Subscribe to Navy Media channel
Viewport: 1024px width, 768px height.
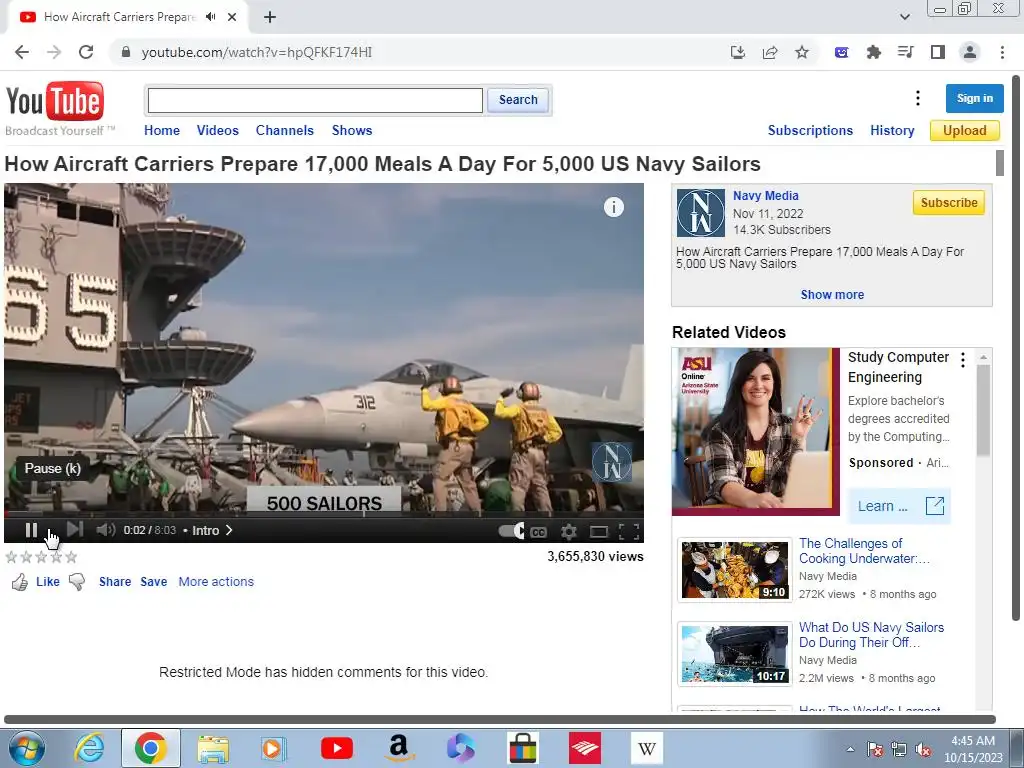tap(948, 202)
